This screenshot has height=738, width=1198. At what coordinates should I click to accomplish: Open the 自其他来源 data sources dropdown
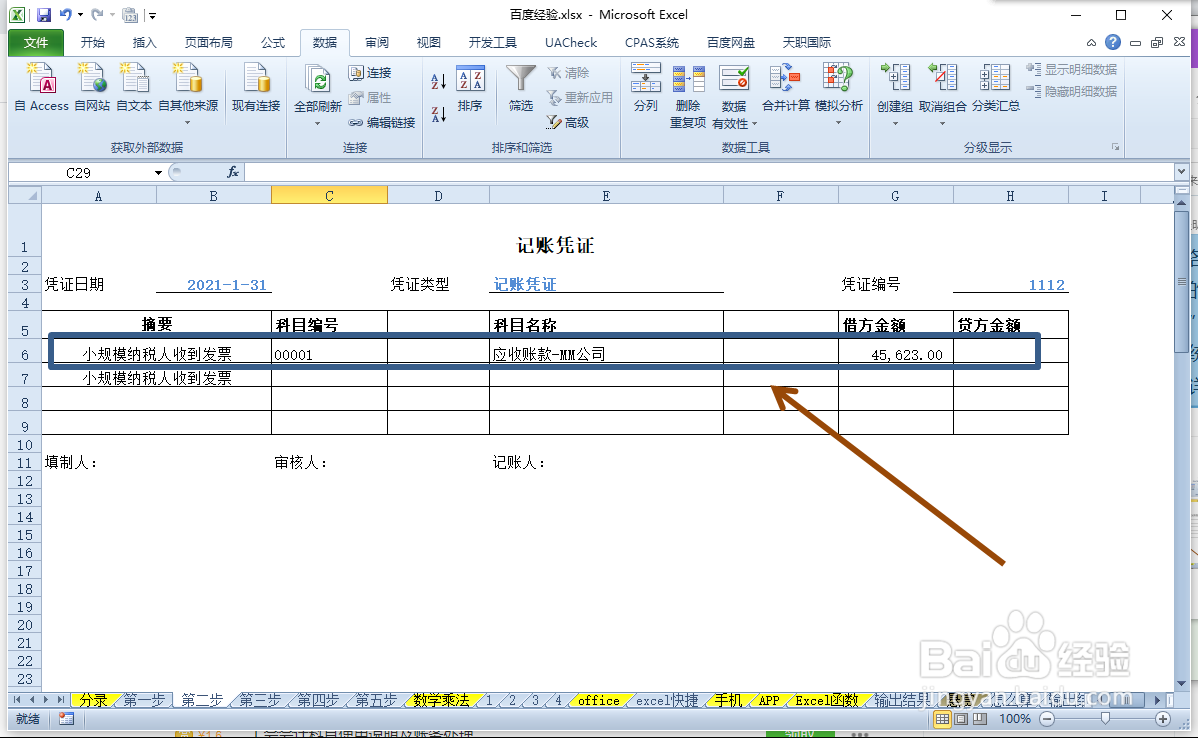[x=188, y=93]
